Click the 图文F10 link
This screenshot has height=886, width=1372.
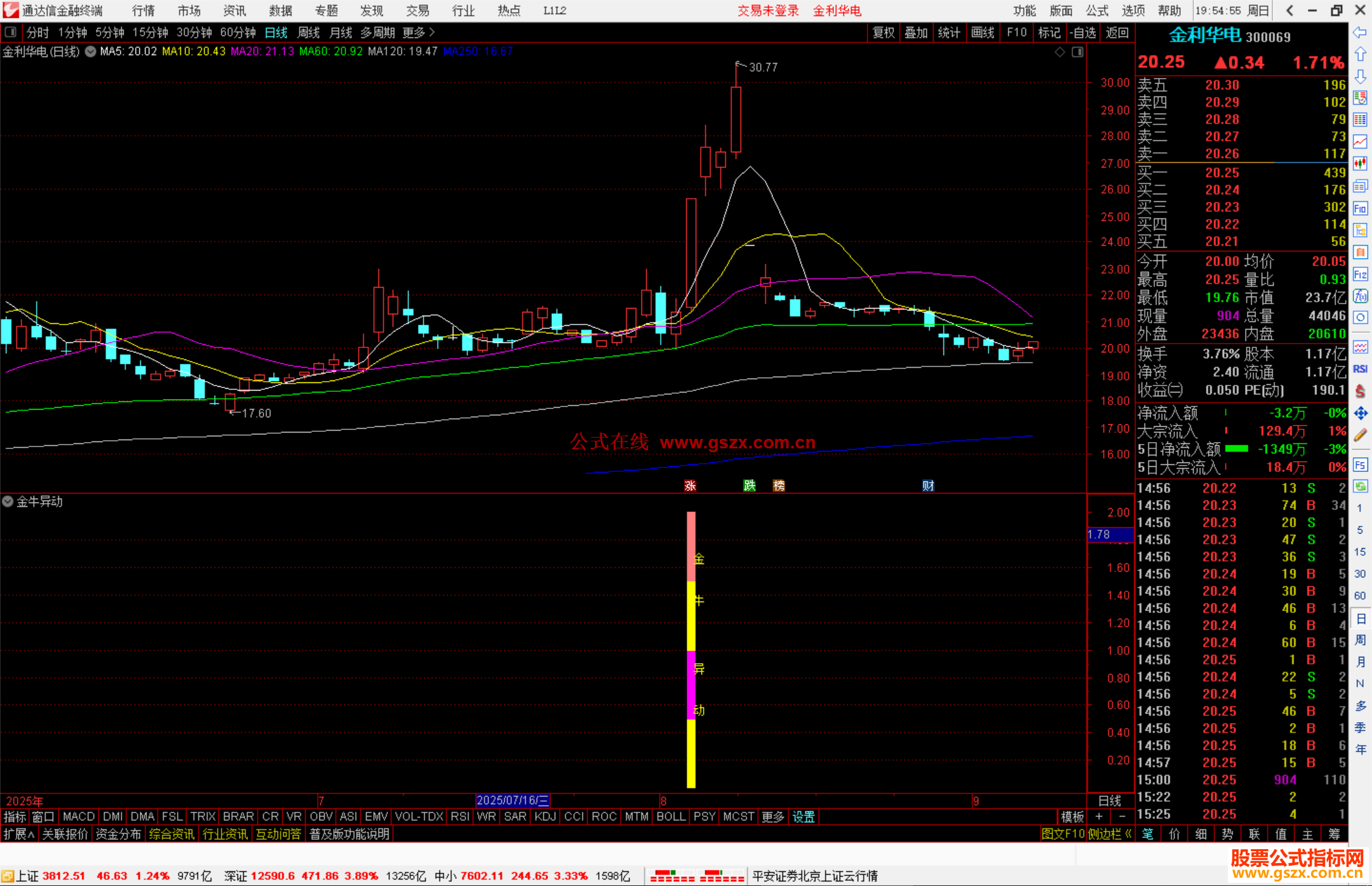[1063, 834]
